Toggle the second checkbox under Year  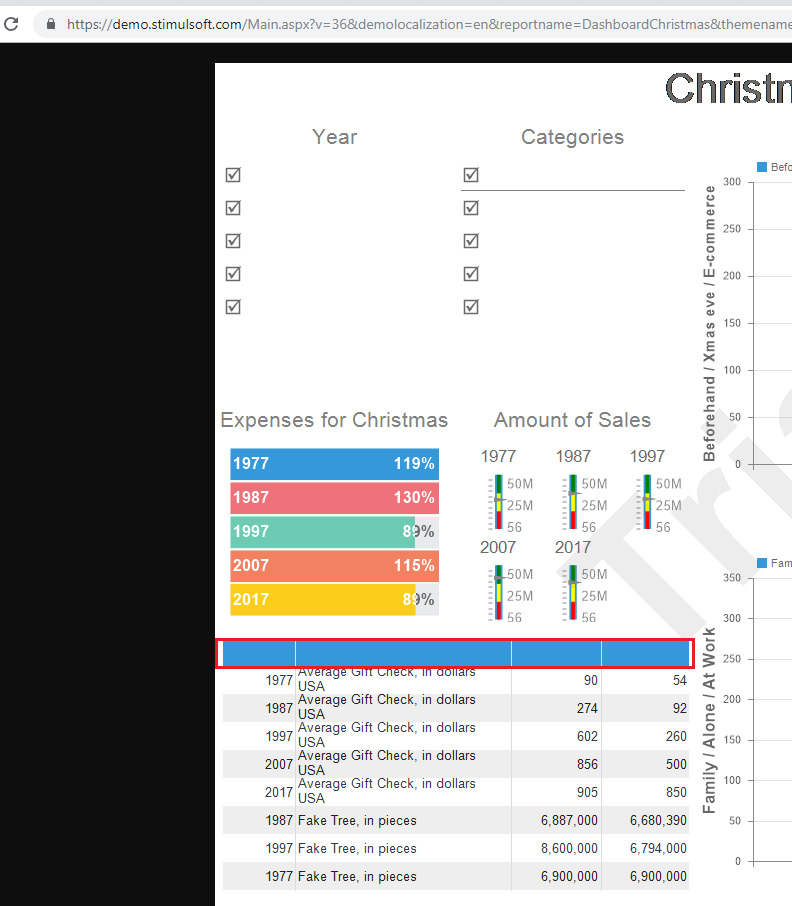(233, 207)
